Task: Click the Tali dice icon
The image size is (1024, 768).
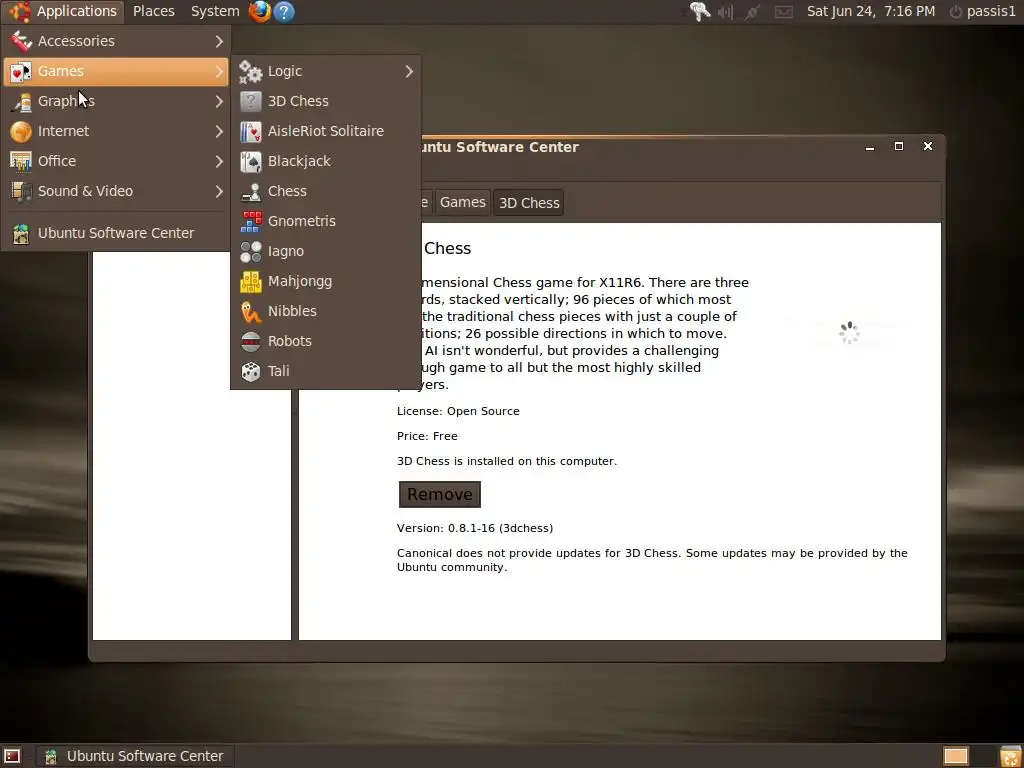Action: 251,372
